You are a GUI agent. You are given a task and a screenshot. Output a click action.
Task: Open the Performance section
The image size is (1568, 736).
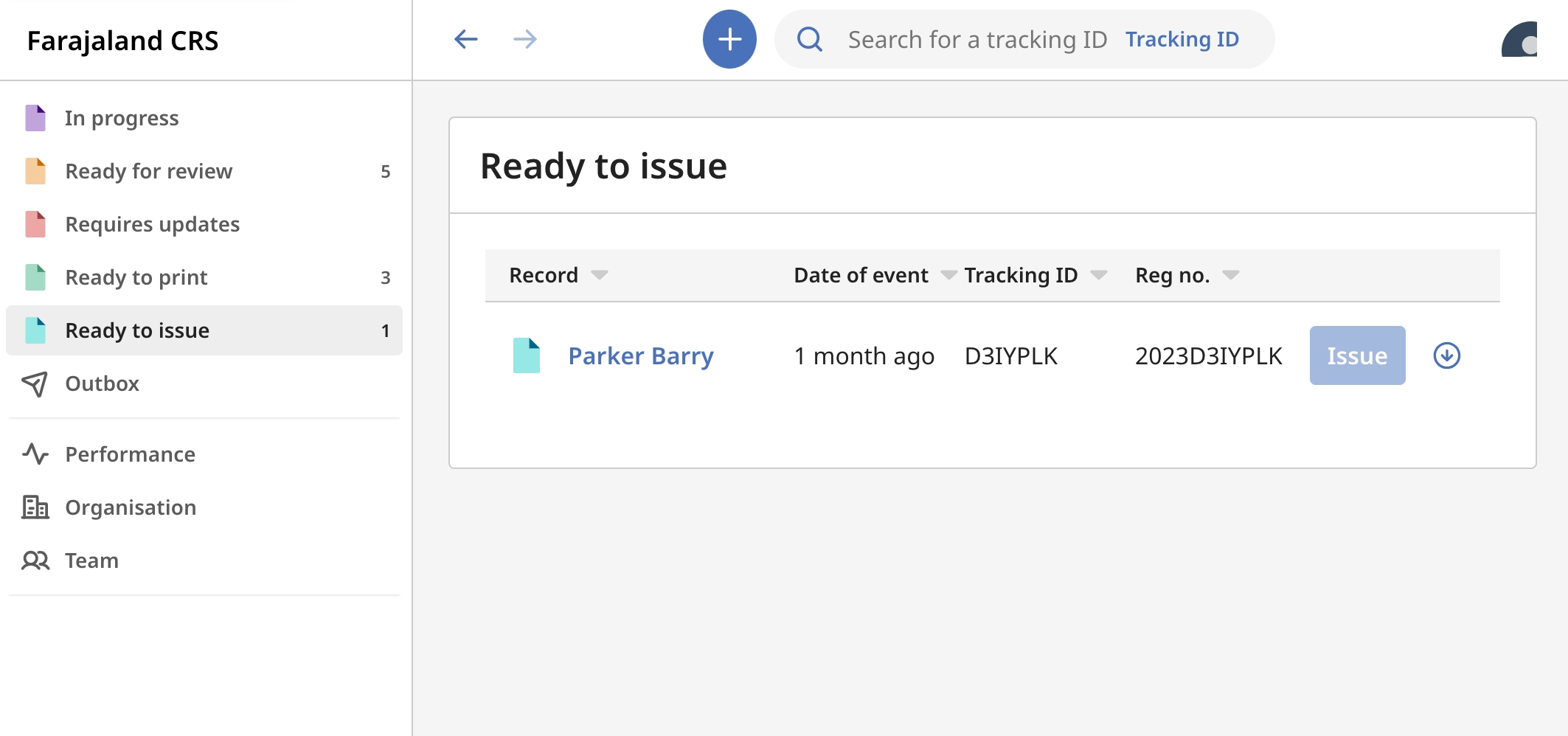(130, 454)
